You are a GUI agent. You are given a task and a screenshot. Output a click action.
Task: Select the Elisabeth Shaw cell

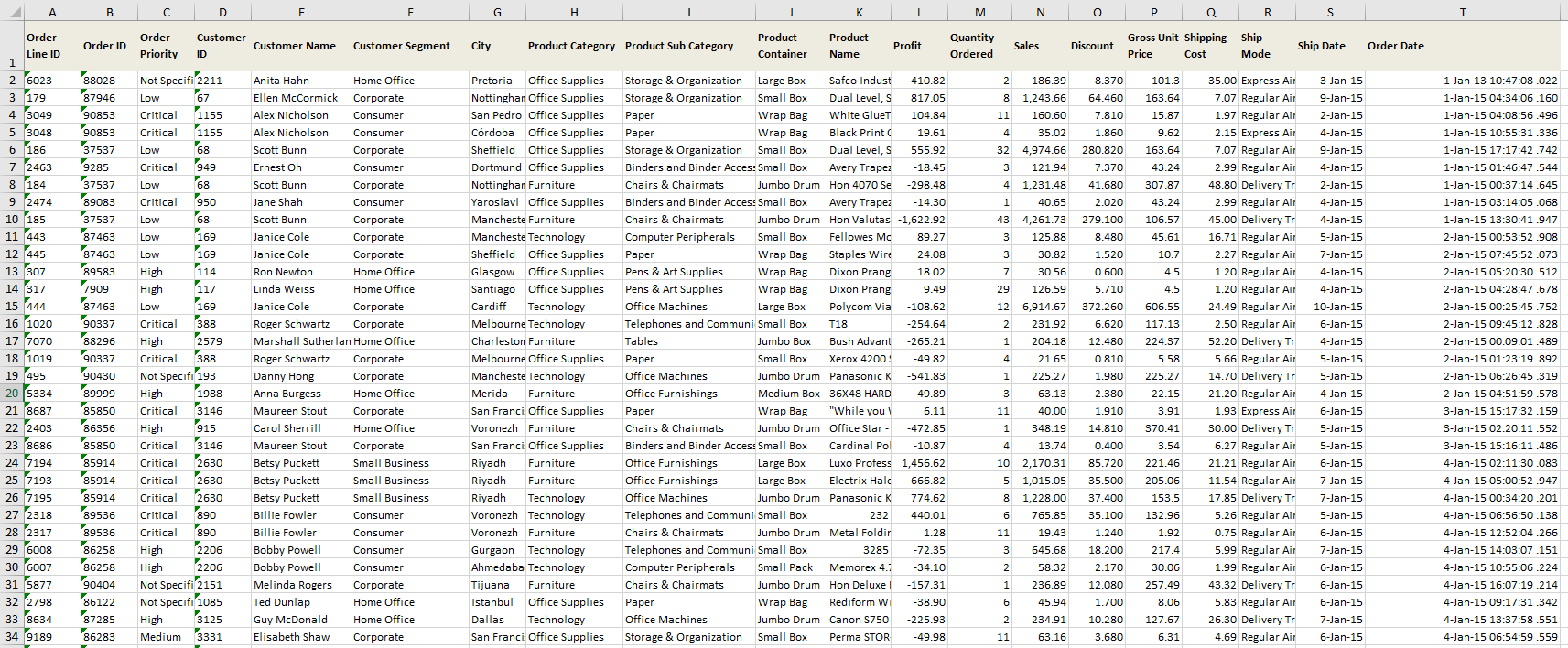[292, 637]
